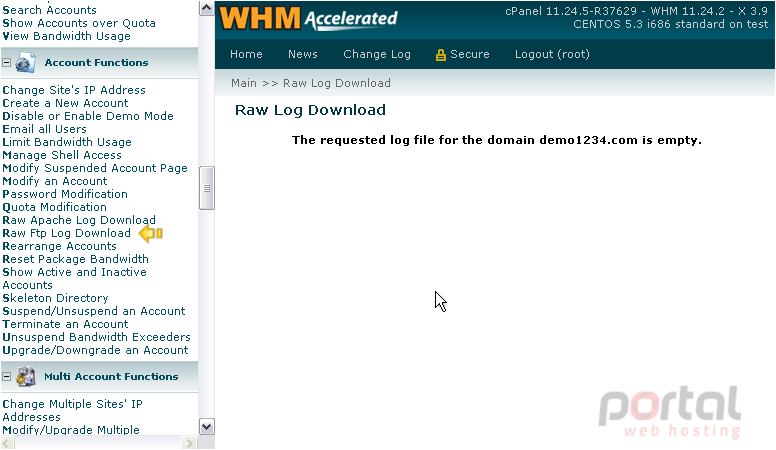This screenshot has height=450, width=776.
Task: Open Raw Ftp Log Download
Action: coord(66,233)
